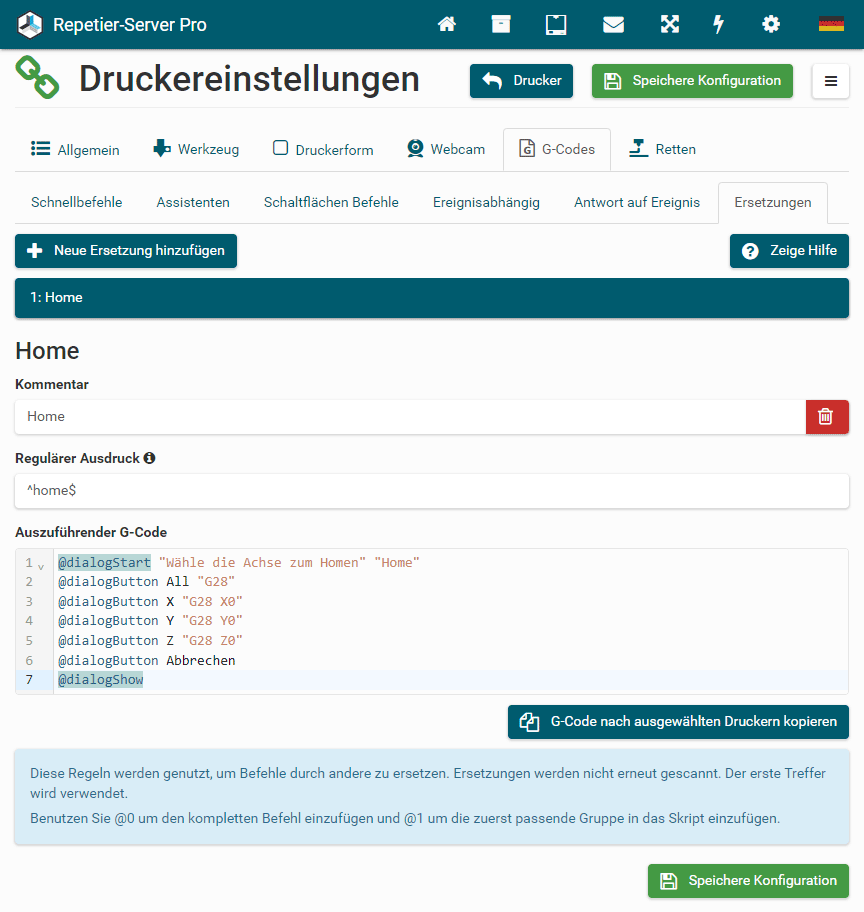Image resolution: width=864 pixels, height=912 pixels.
Task: Open the German flag language selector
Action: point(831,24)
